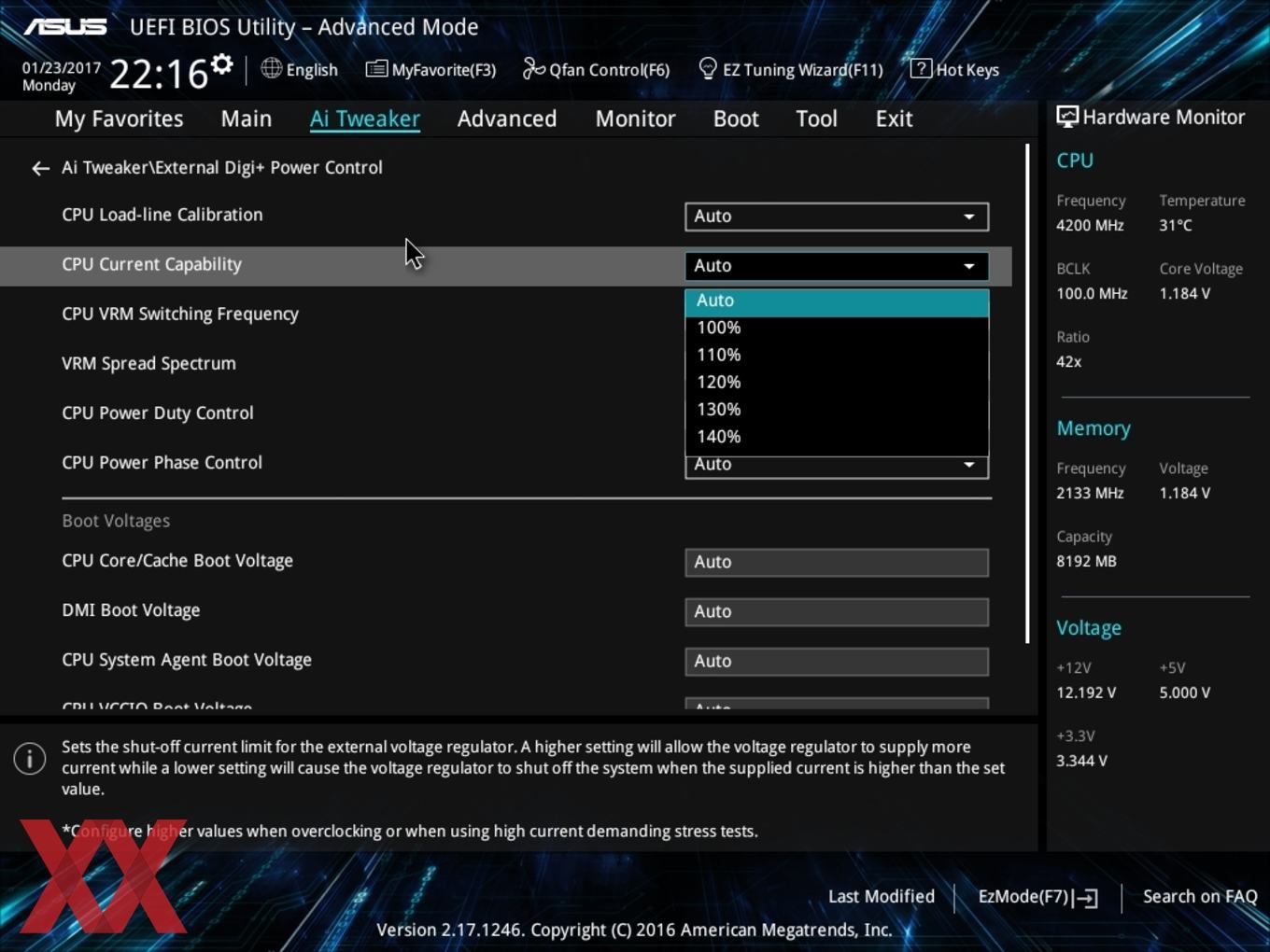
Task: Switch to EzMode(F7)
Action: (1037, 897)
